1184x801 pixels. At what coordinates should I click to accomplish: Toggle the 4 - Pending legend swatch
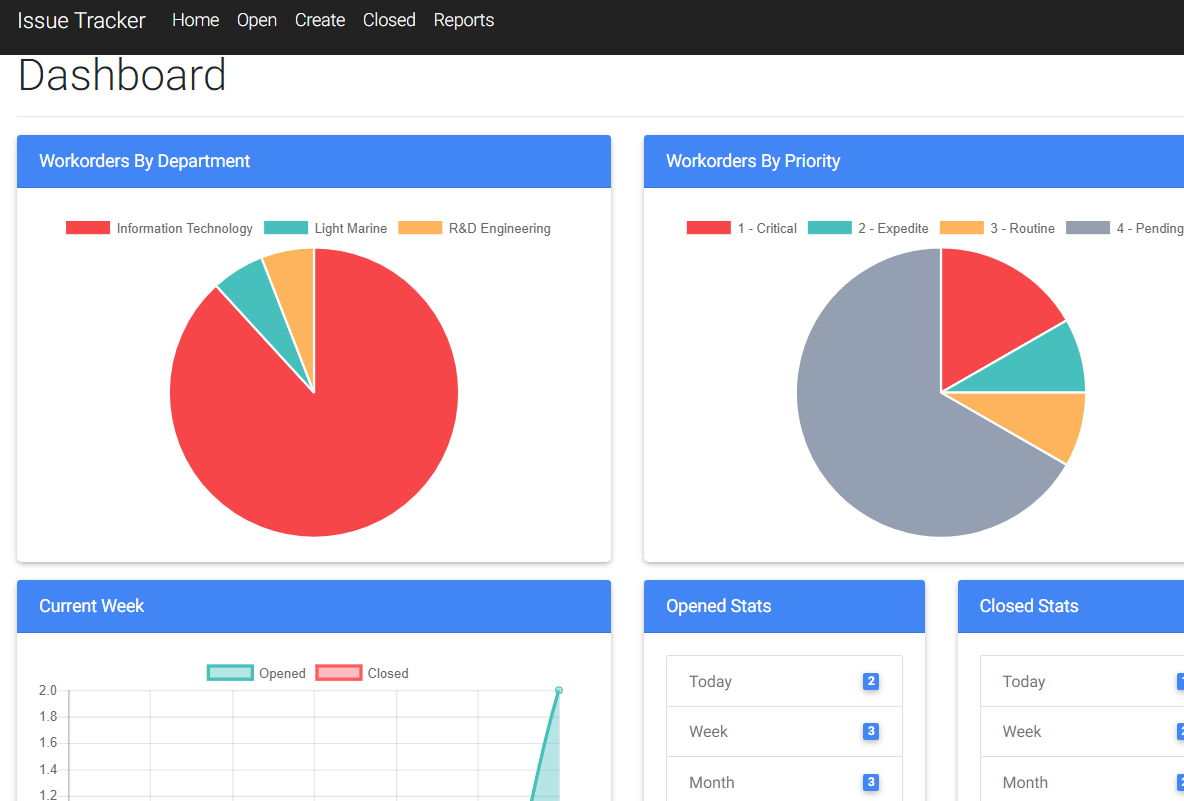click(x=1088, y=228)
